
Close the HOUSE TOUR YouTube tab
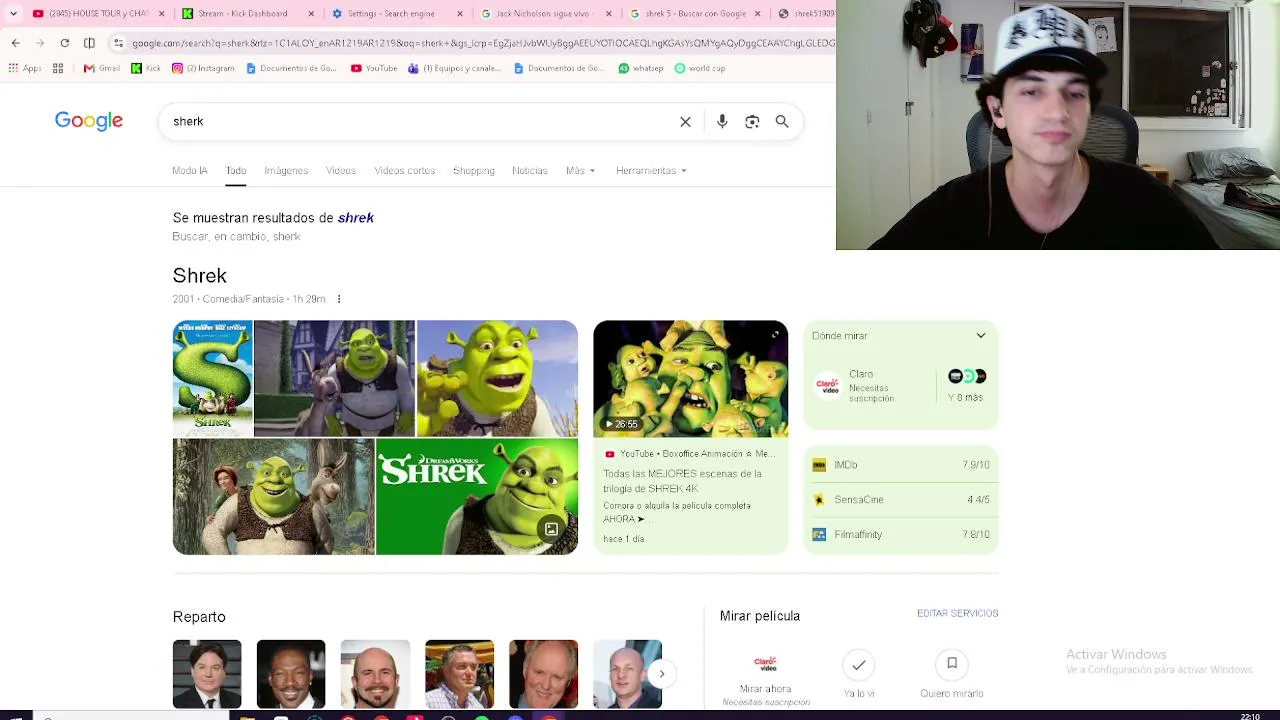[x=160, y=14]
